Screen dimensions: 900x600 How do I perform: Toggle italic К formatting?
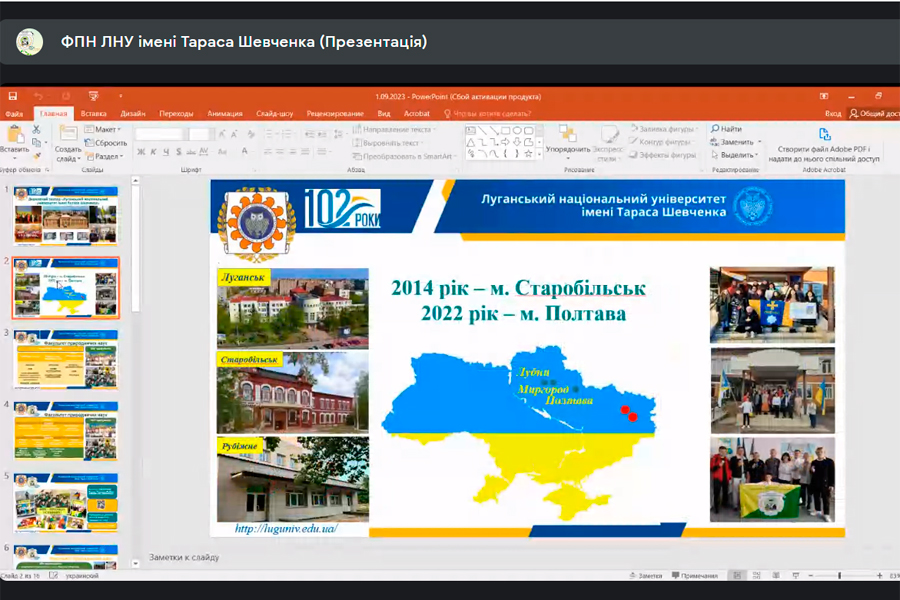pos(154,153)
